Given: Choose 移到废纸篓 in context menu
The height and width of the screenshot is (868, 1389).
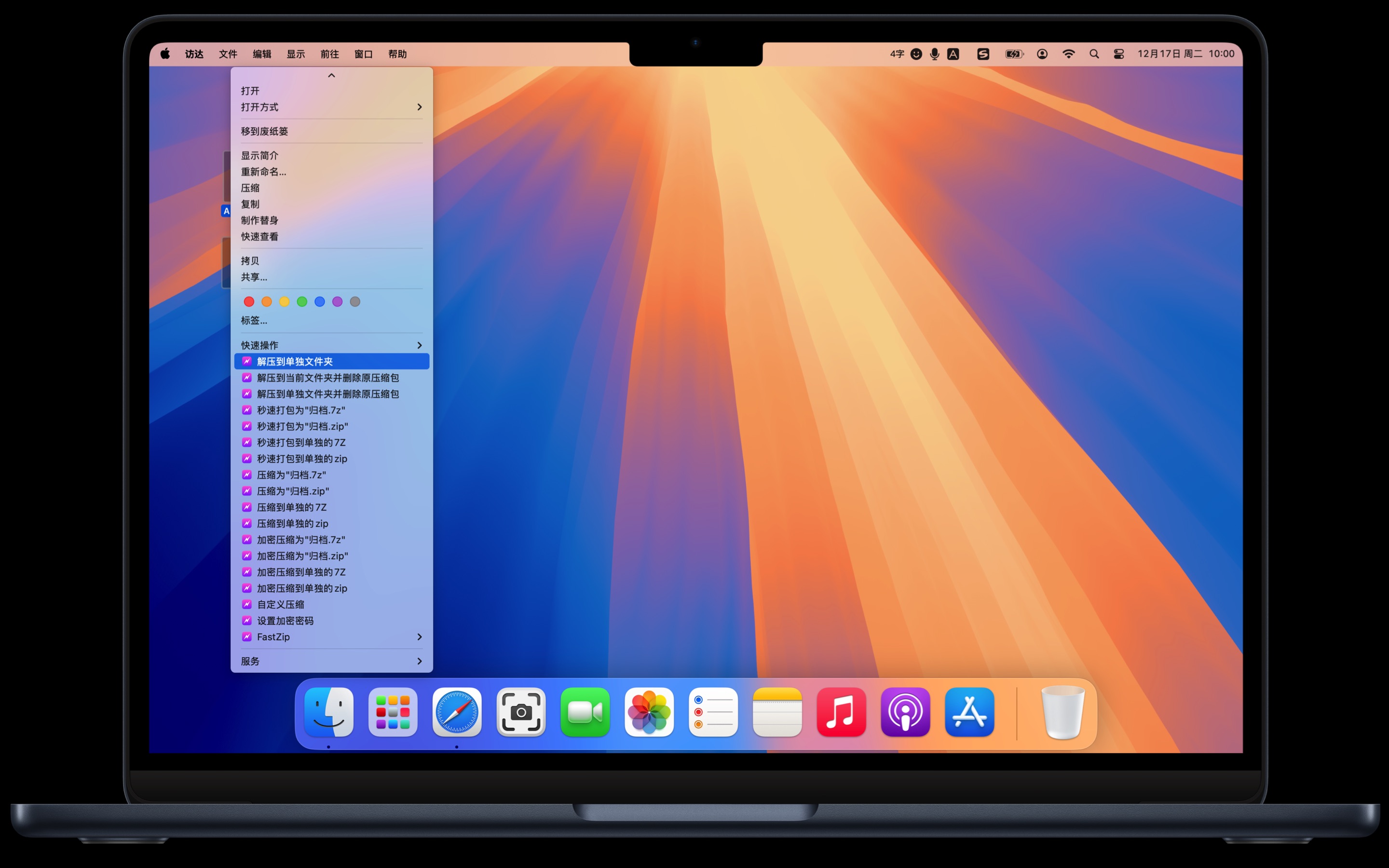Looking at the screenshot, I should [332, 132].
